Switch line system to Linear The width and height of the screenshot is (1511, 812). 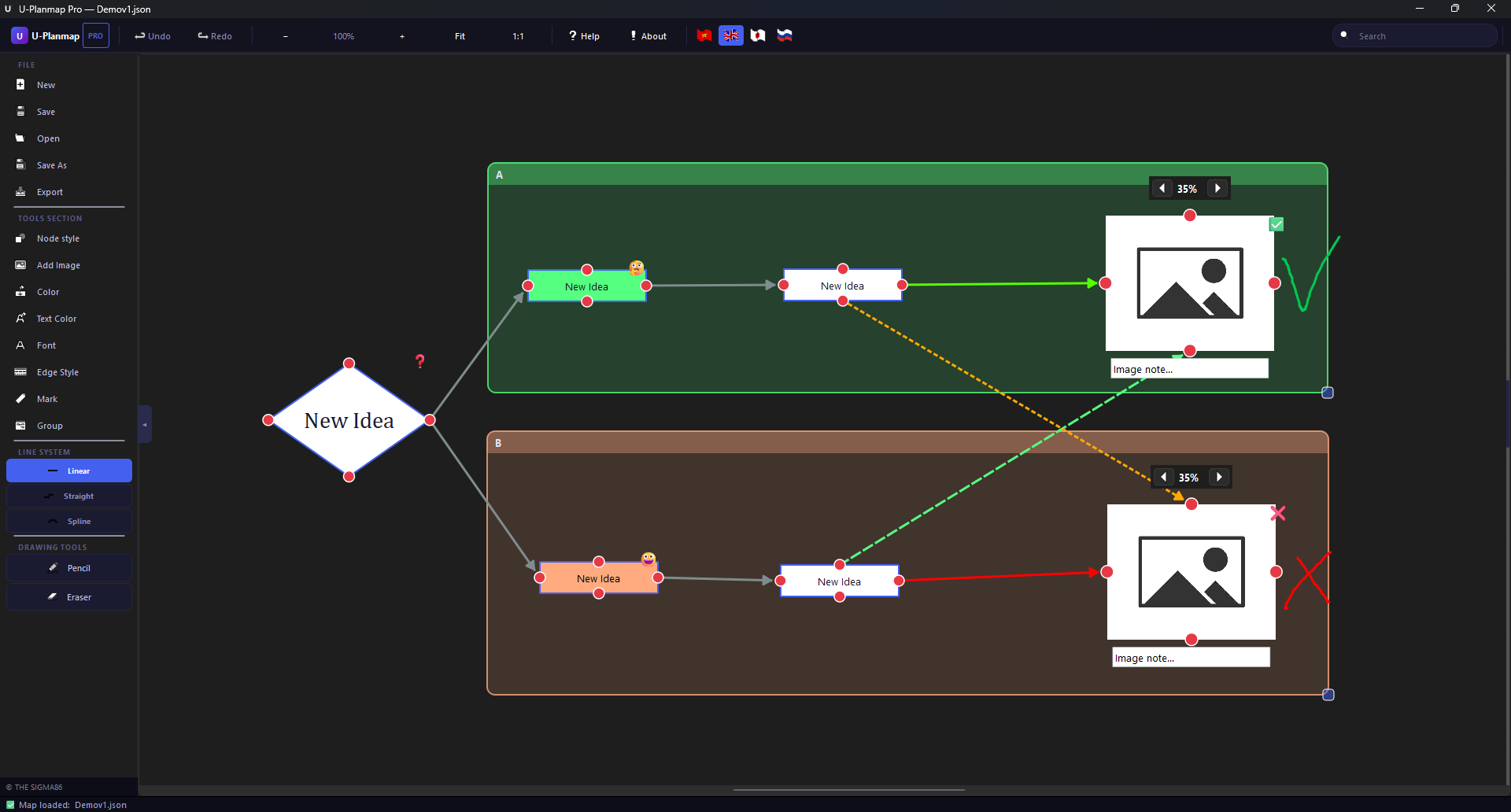click(69, 471)
